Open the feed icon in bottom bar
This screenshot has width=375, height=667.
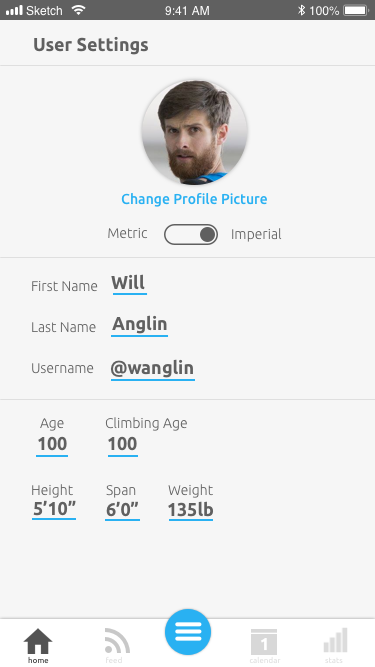coord(117,641)
